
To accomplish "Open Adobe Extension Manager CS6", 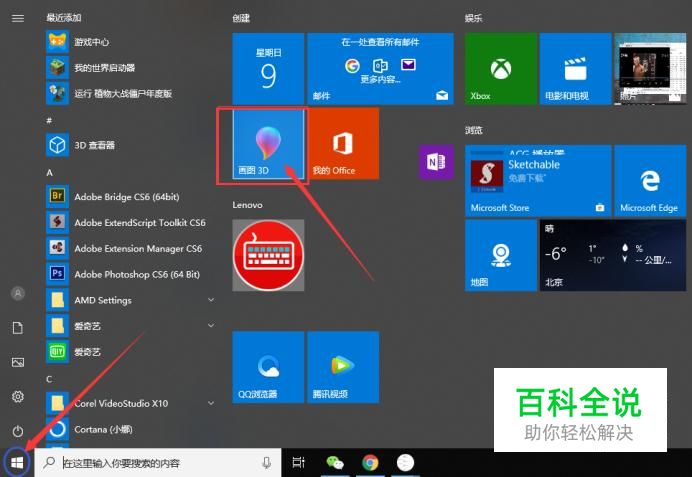I will pyautogui.click(x=130, y=248).
